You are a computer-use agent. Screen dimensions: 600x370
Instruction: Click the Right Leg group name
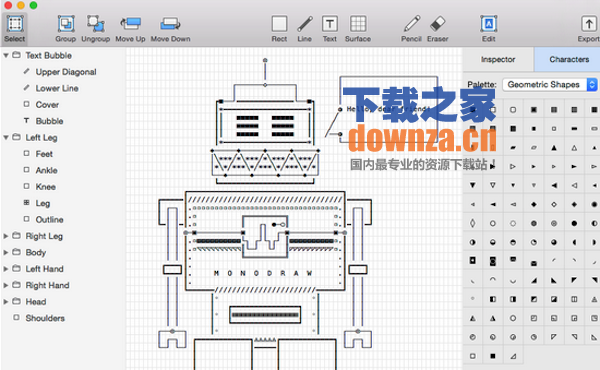pos(44,236)
